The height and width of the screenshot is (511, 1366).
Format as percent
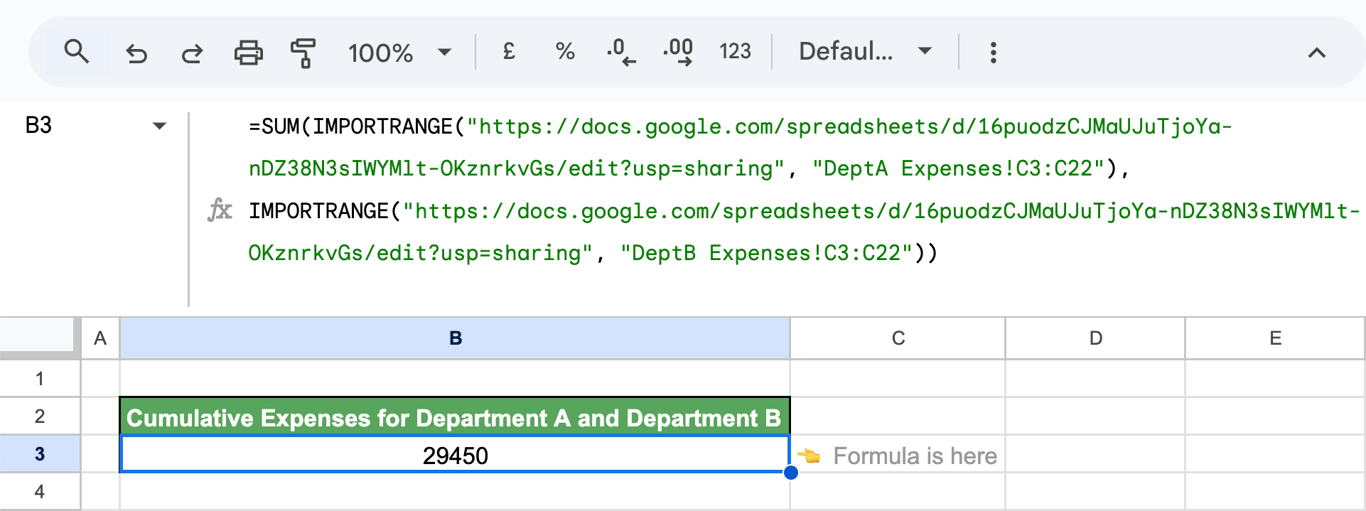pos(565,51)
